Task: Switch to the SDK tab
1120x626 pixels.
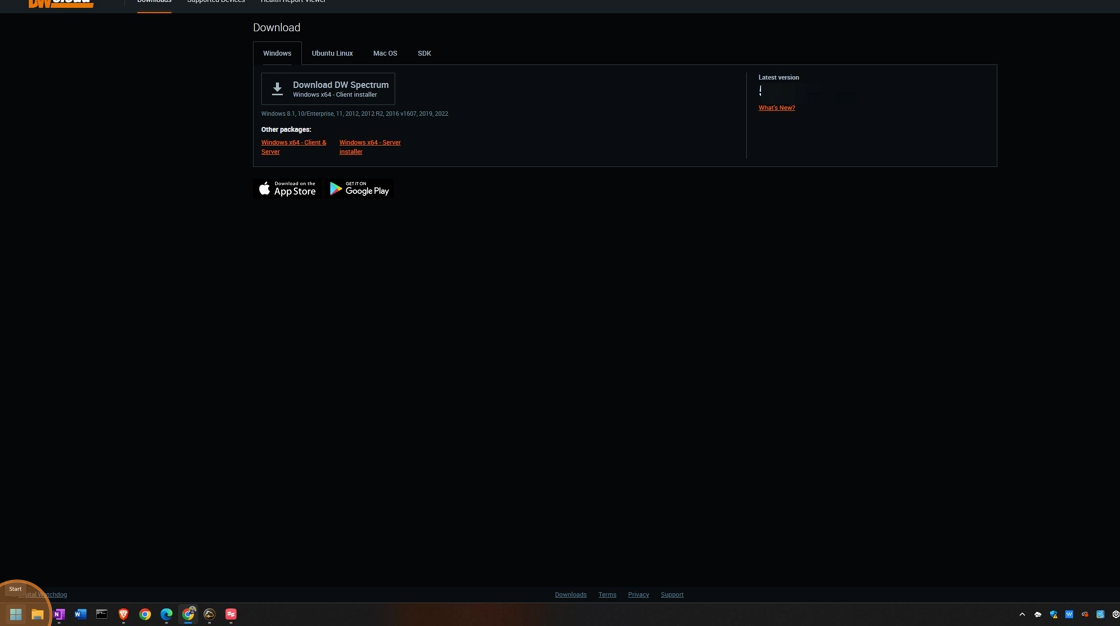Action: click(x=424, y=53)
